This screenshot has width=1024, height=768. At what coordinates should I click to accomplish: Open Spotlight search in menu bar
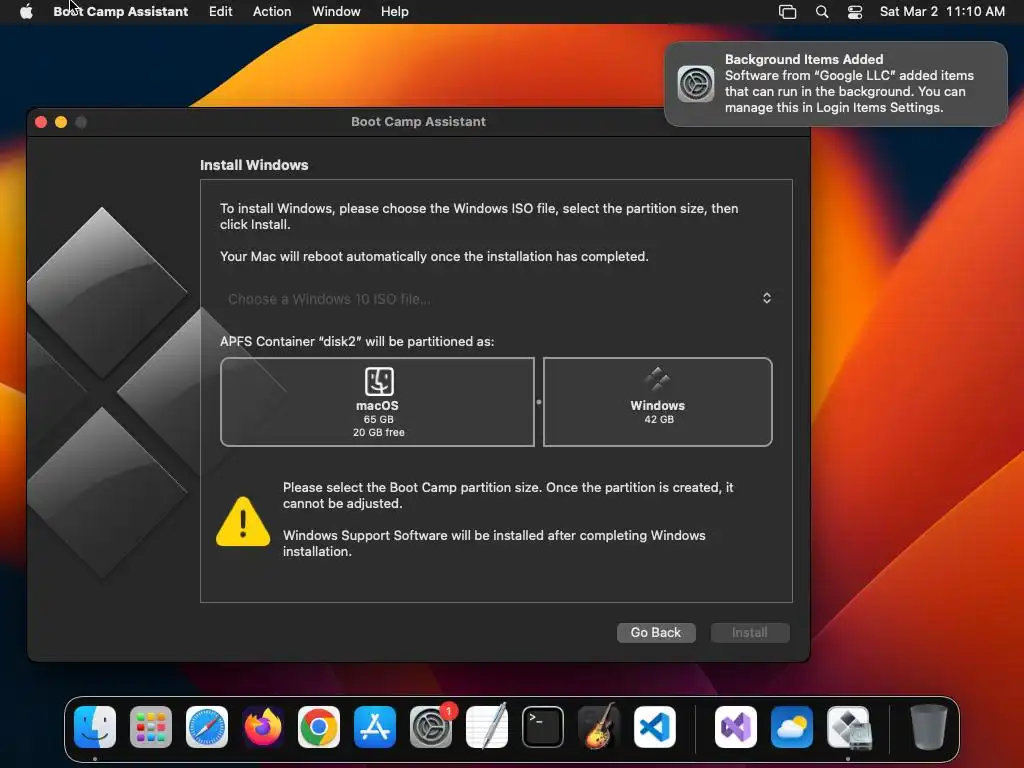[x=822, y=12]
